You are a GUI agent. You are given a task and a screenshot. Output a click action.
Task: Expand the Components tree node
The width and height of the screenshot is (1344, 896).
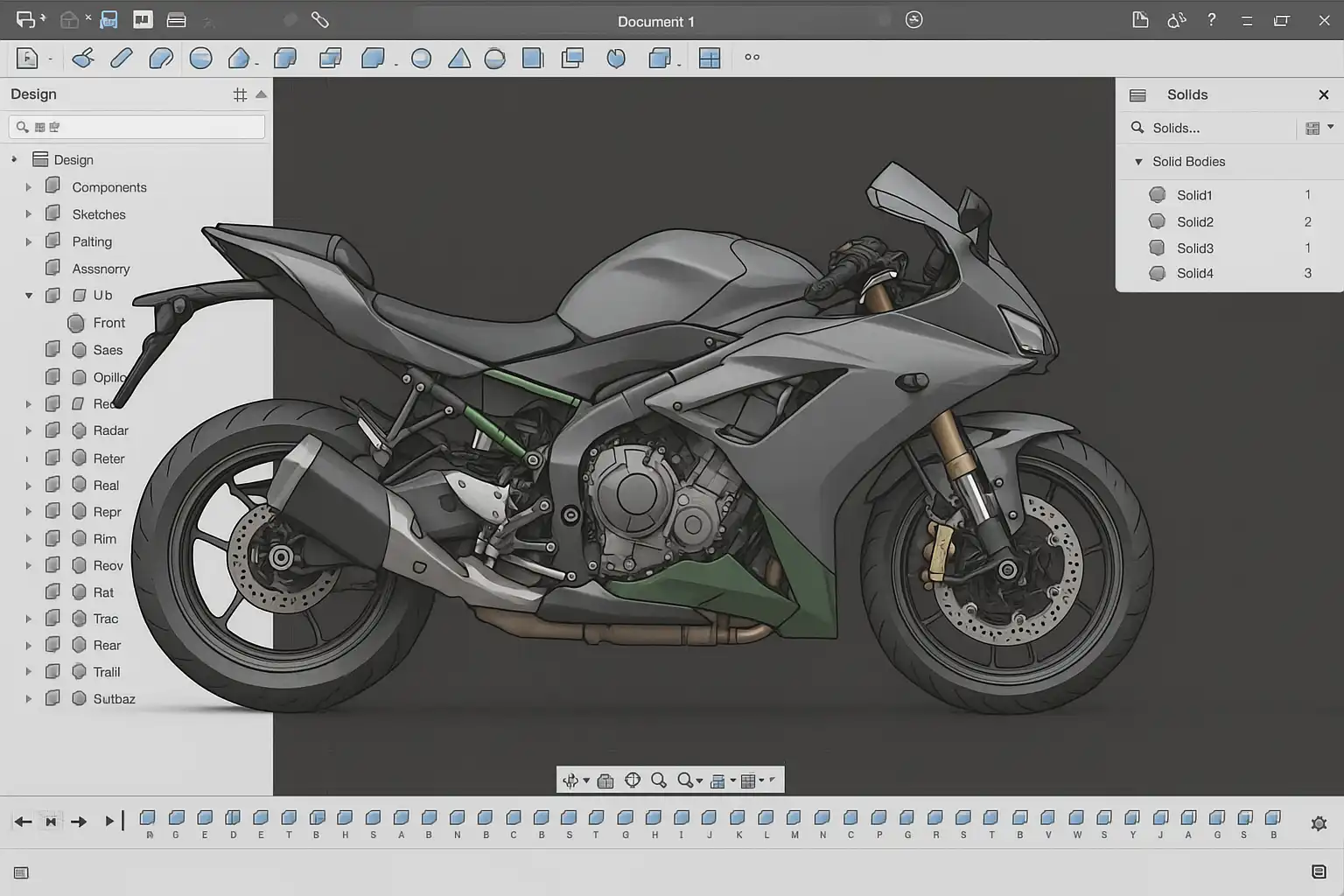pyautogui.click(x=28, y=187)
